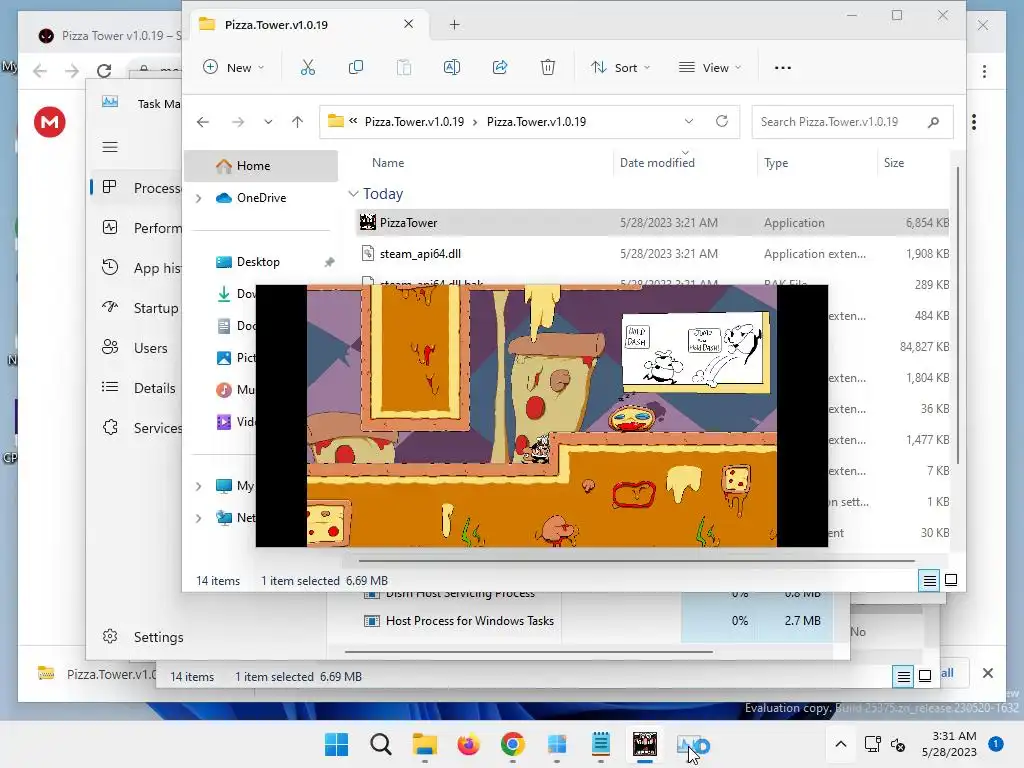Click the Pizza Tower game preview thumbnail
This screenshot has height=768, width=1024.
(541, 415)
